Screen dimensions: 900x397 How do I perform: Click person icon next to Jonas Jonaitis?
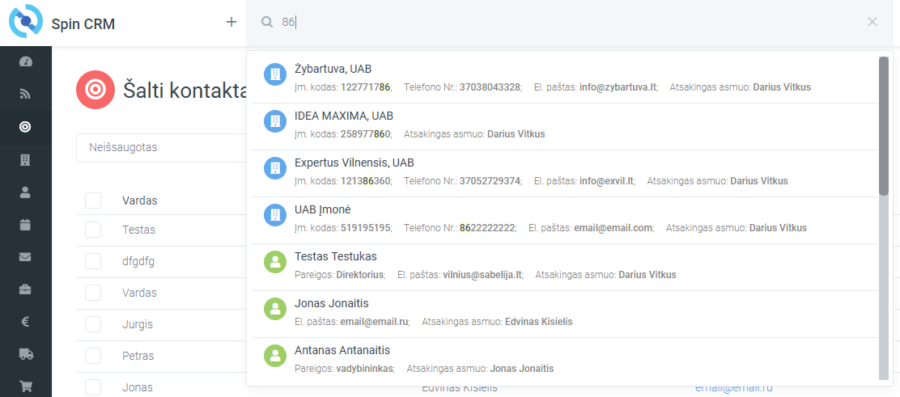click(275, 309)
